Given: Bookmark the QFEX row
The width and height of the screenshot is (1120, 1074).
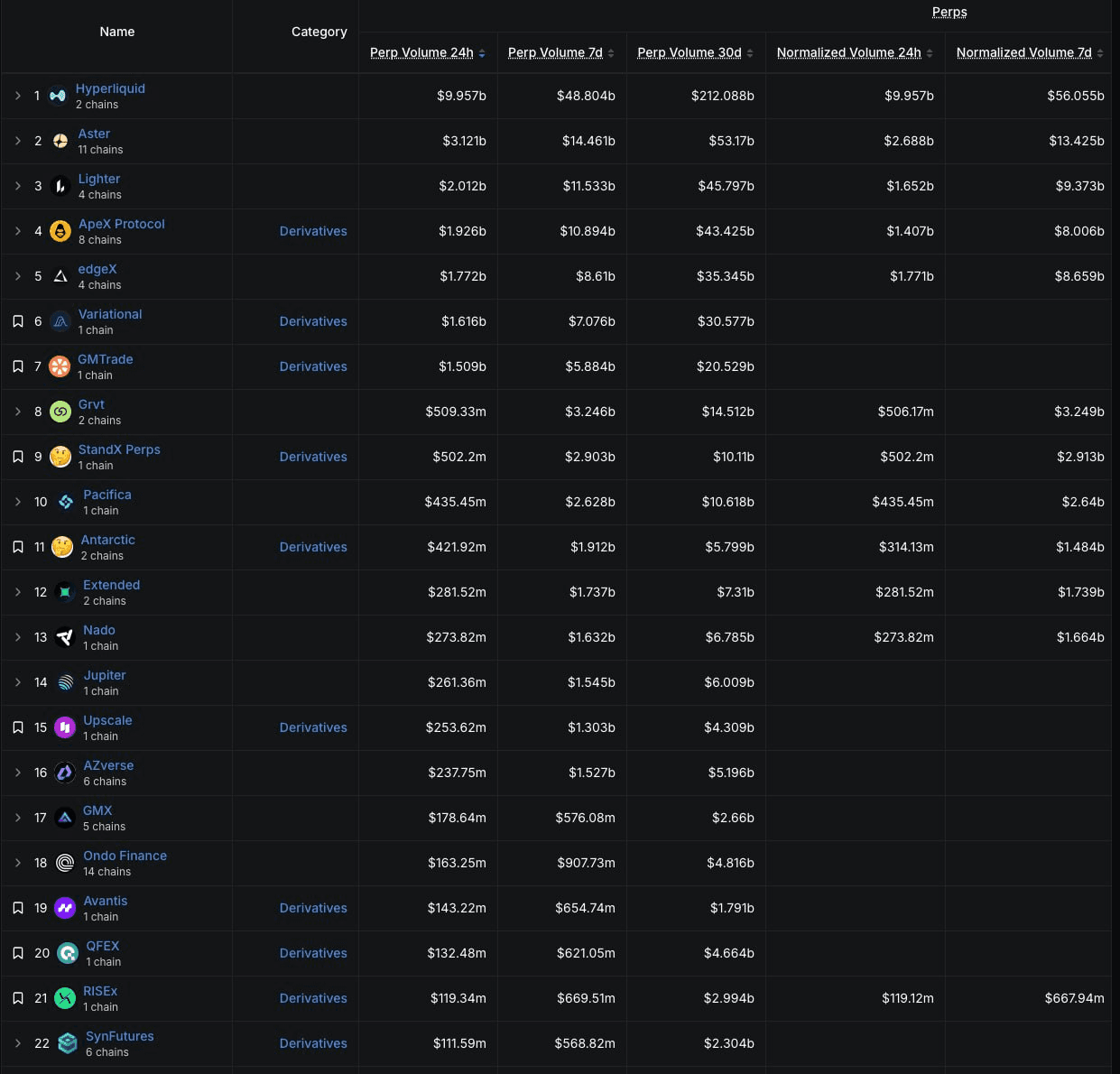Looking at the screenshot, I should tap(17, 953).
